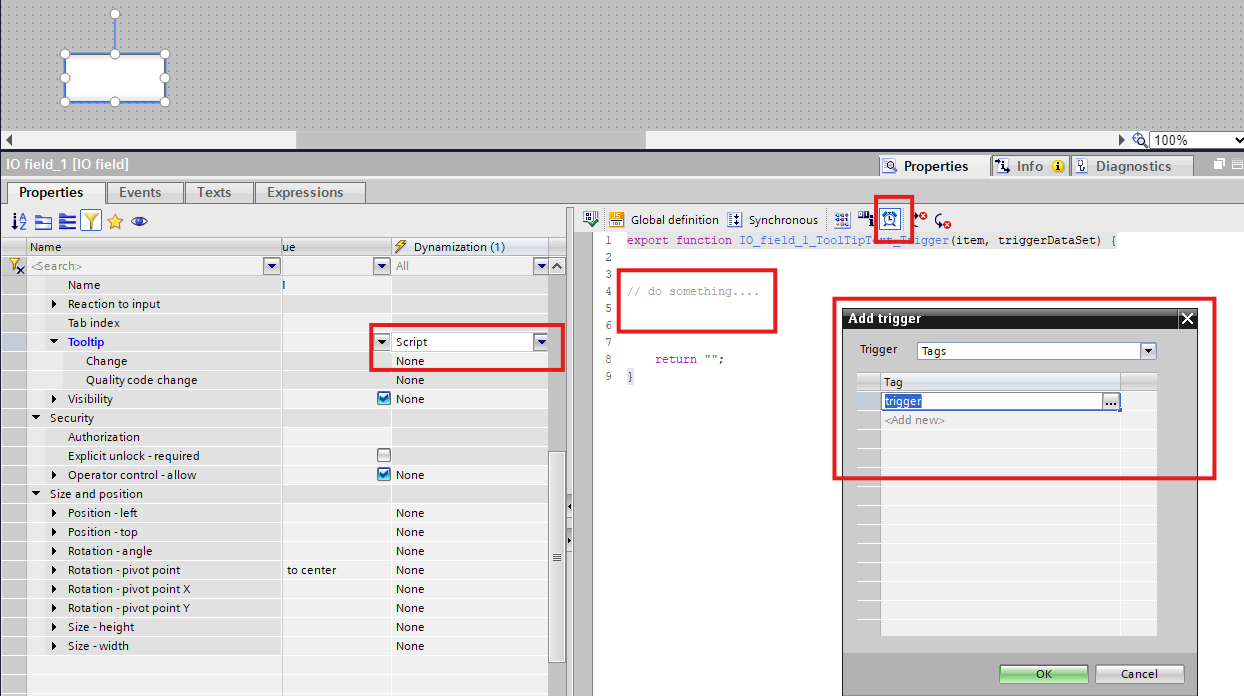
Task: Sort properties alphabetically with the A-Z icon
Action: tap(19, 221)
